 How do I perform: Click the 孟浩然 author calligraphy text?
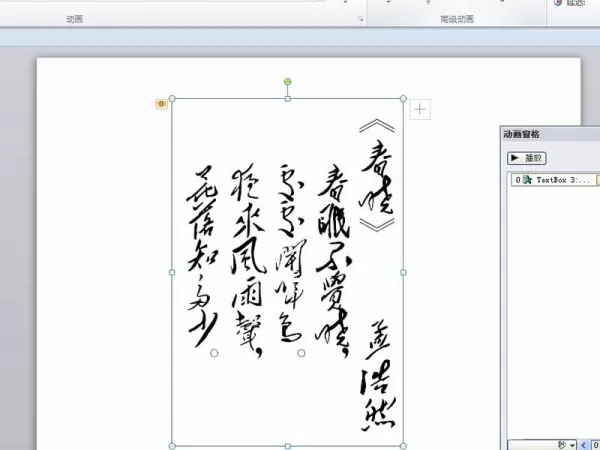click(x=378, y=377)
